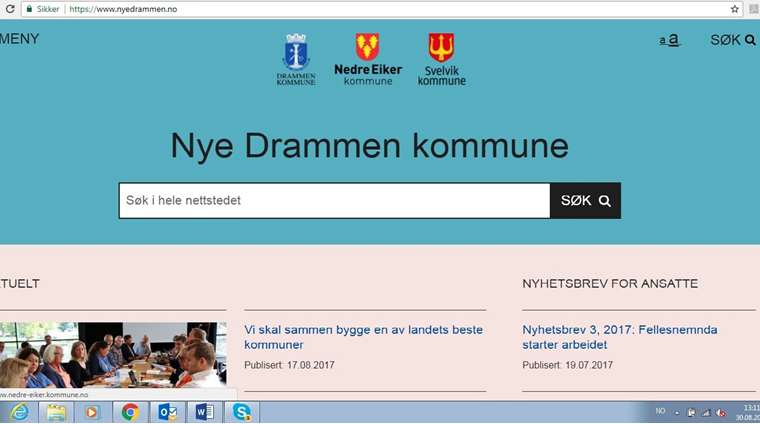Change text size with the aA control
The width and height of the screenshot is (760, 424).
[670, 40]
